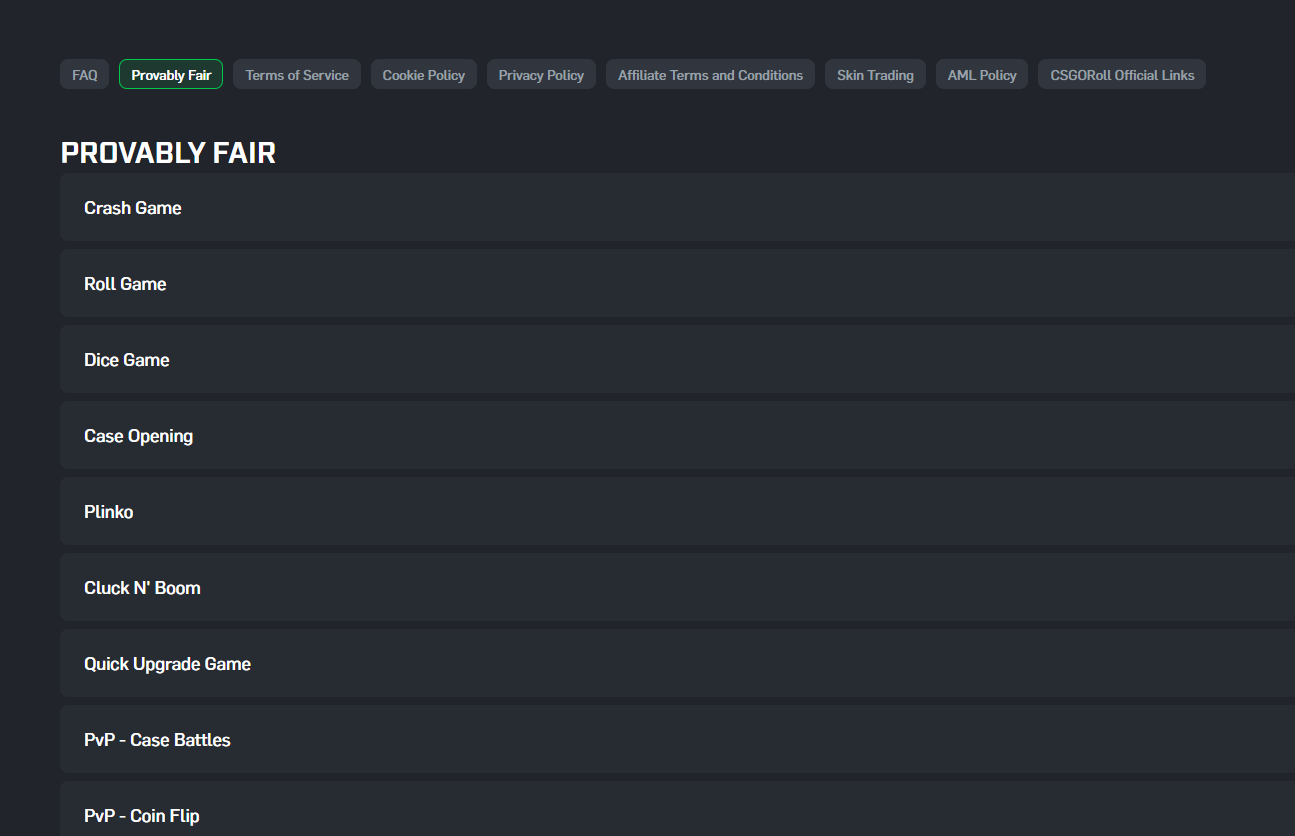Select the Provably Fair tab
Image resolution: width=1295 pixels, height=836 pixels.
pos(170,74)
